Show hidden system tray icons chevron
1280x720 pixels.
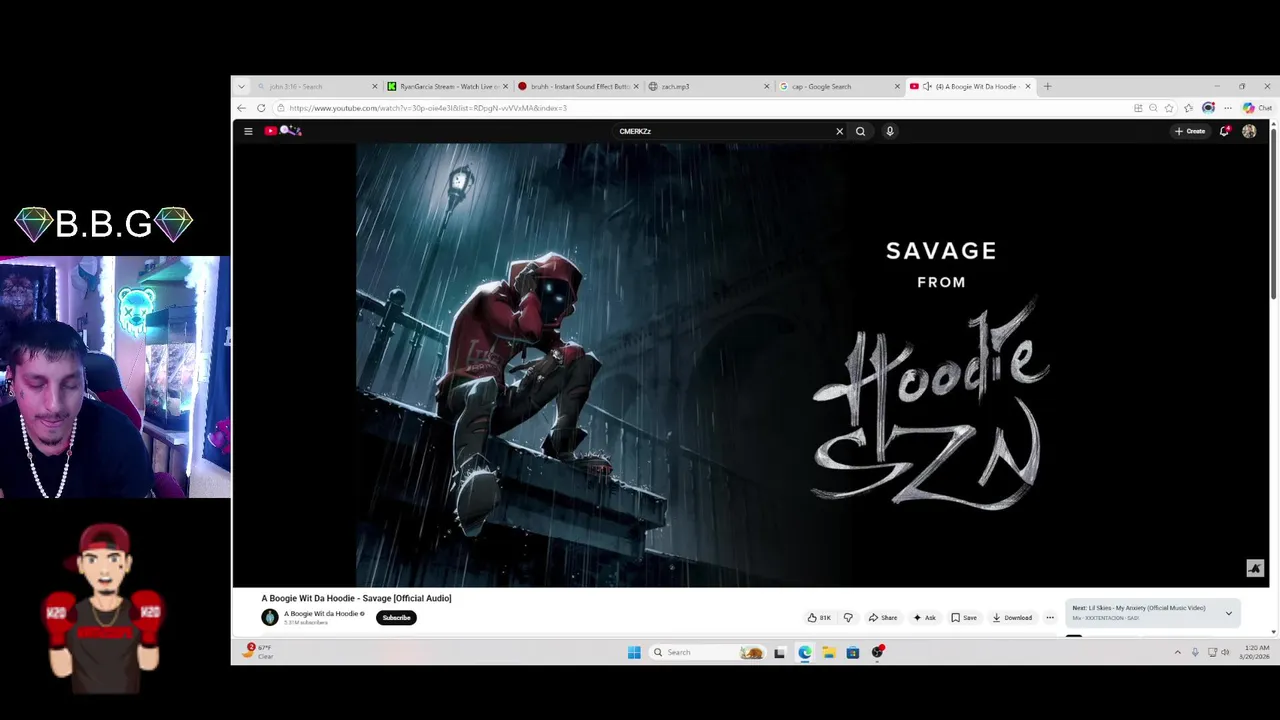[1177, 652]
